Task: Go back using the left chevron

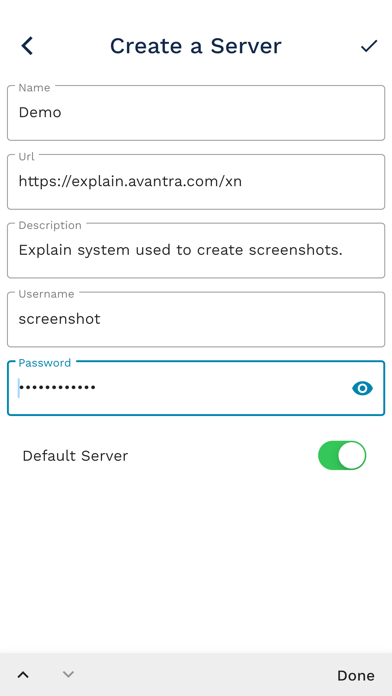Action: 27,46
